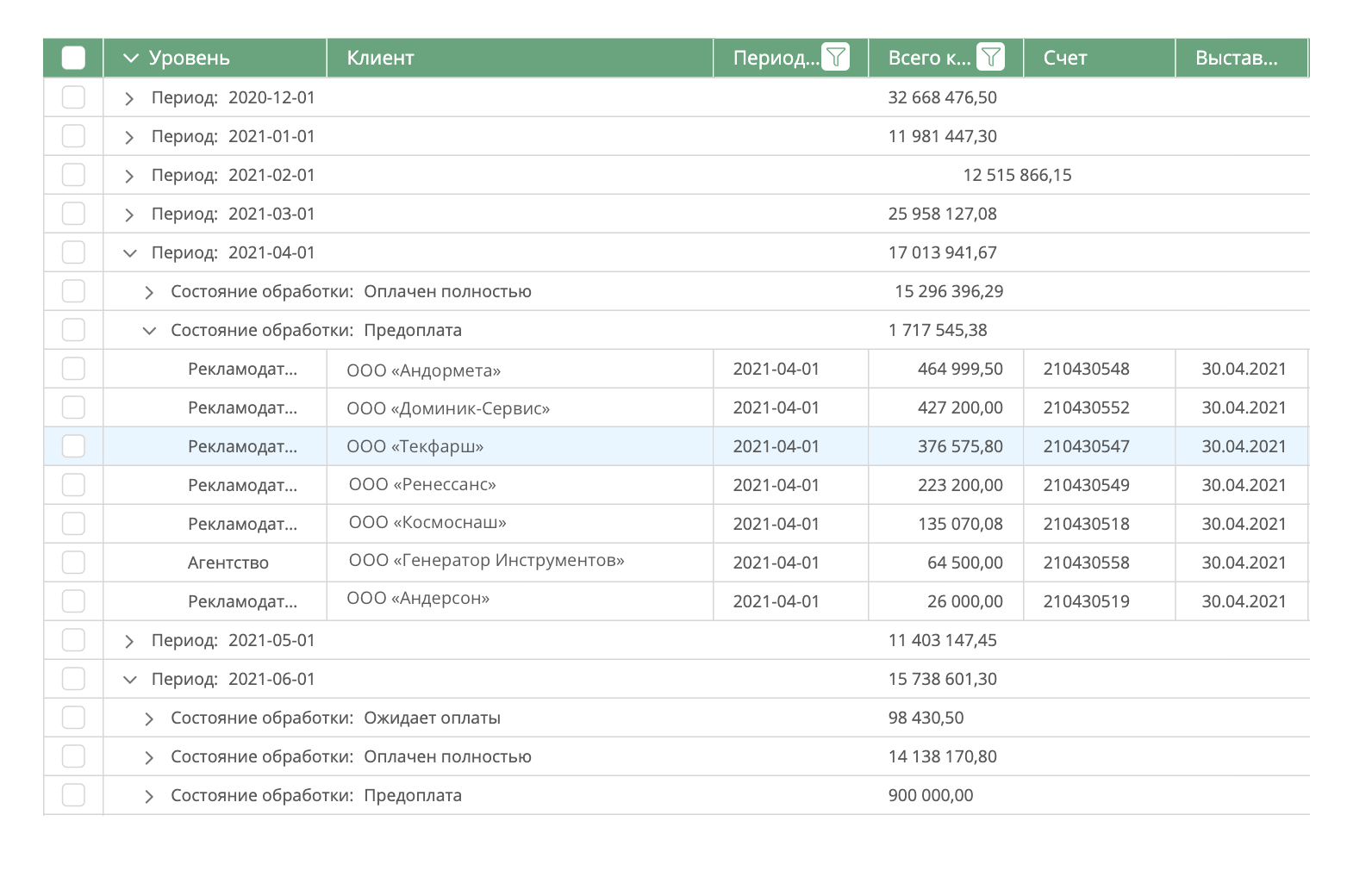Expand the Период 2020-12-01 group

tap(129, 98)
